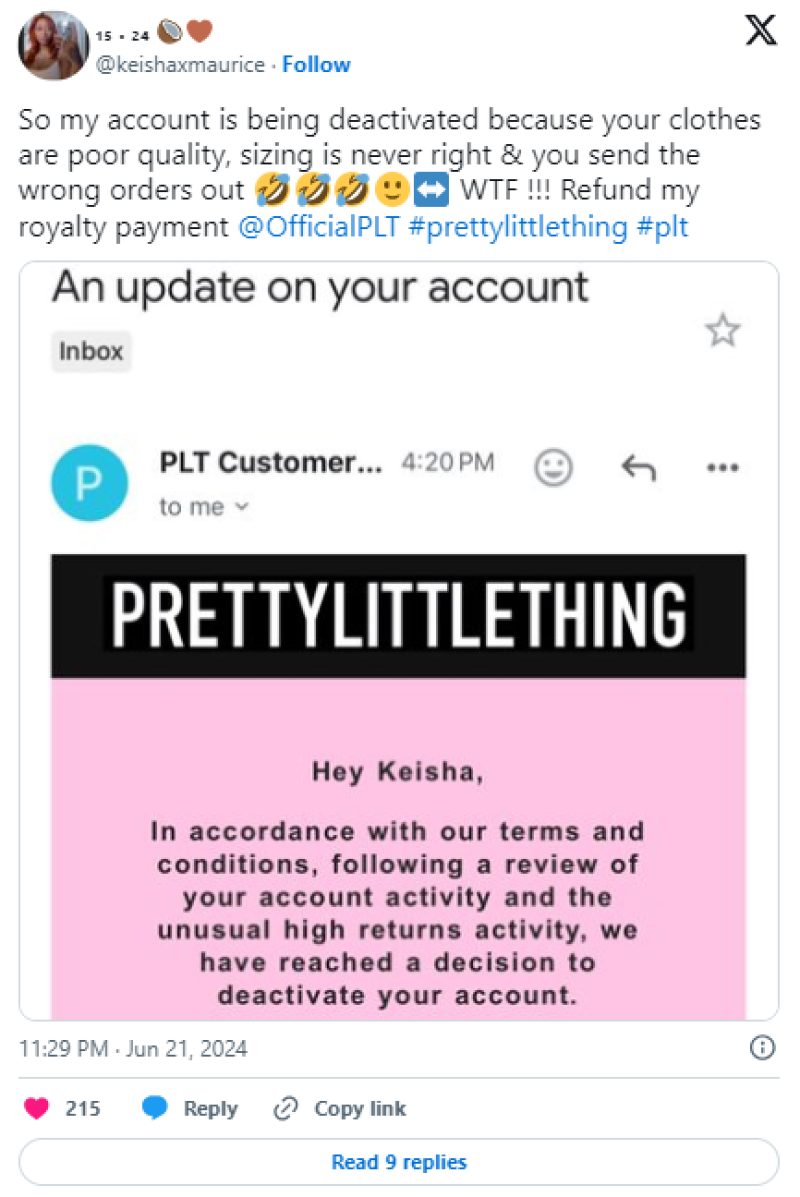Open the emoji reaction smiley icon

pos(553,467)
